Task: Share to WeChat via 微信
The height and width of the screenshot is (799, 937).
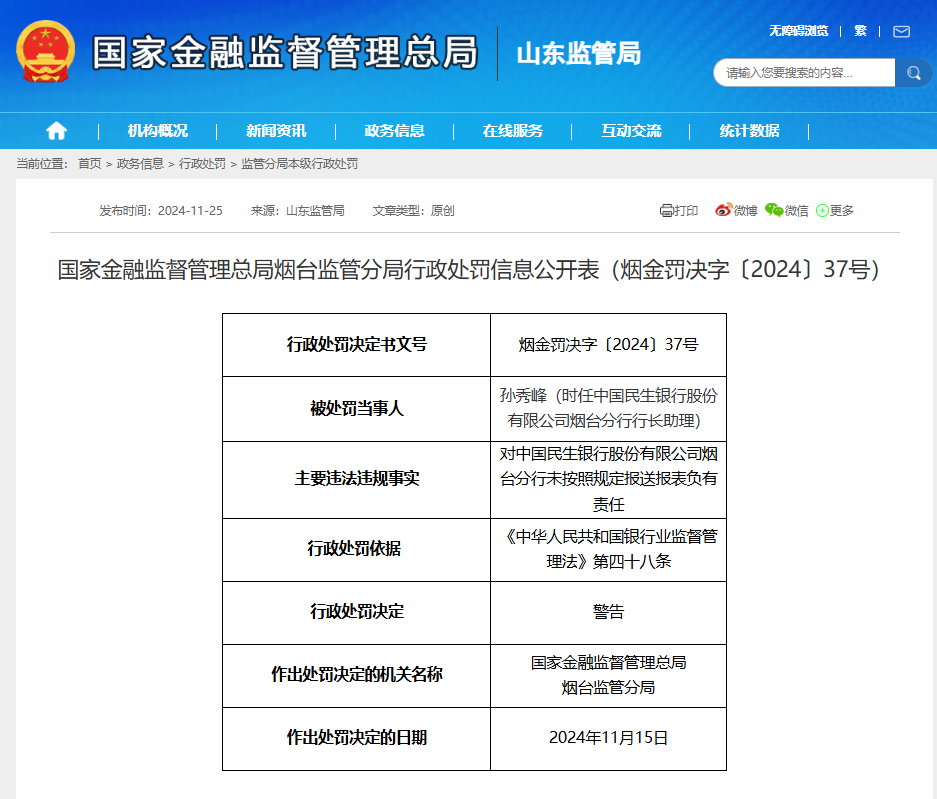Action: [786, 210]
